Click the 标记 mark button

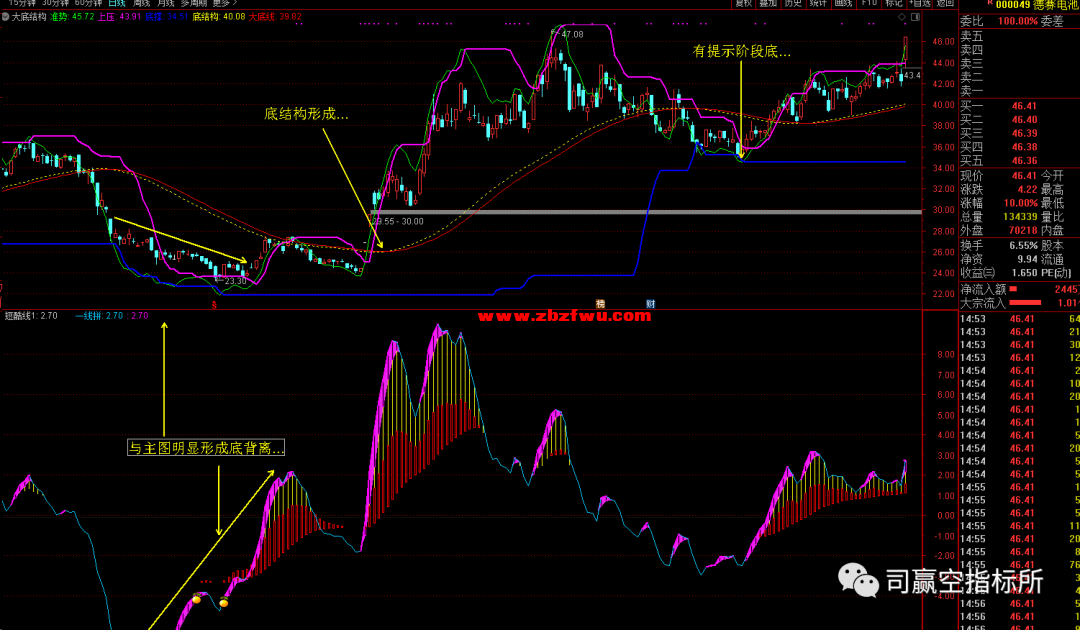[x=893, y=3]
